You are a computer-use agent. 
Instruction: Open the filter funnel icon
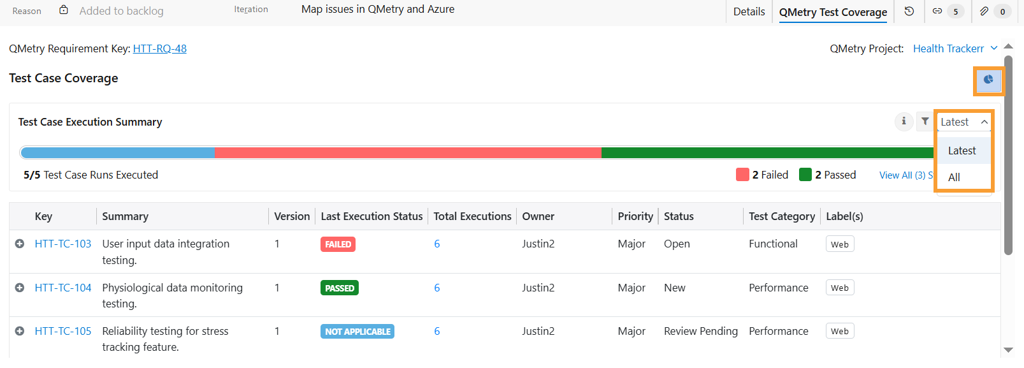pyautogui.click(x=925, y=121)
